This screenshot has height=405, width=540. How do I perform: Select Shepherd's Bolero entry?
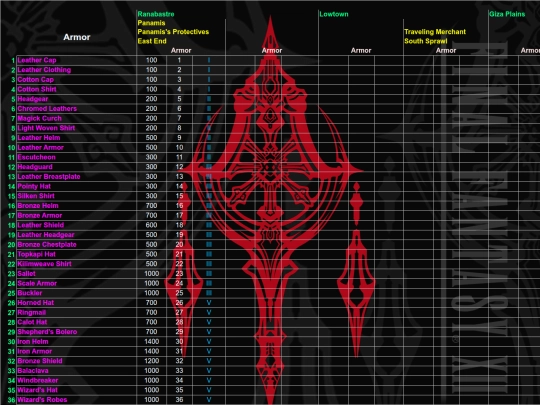47,332
